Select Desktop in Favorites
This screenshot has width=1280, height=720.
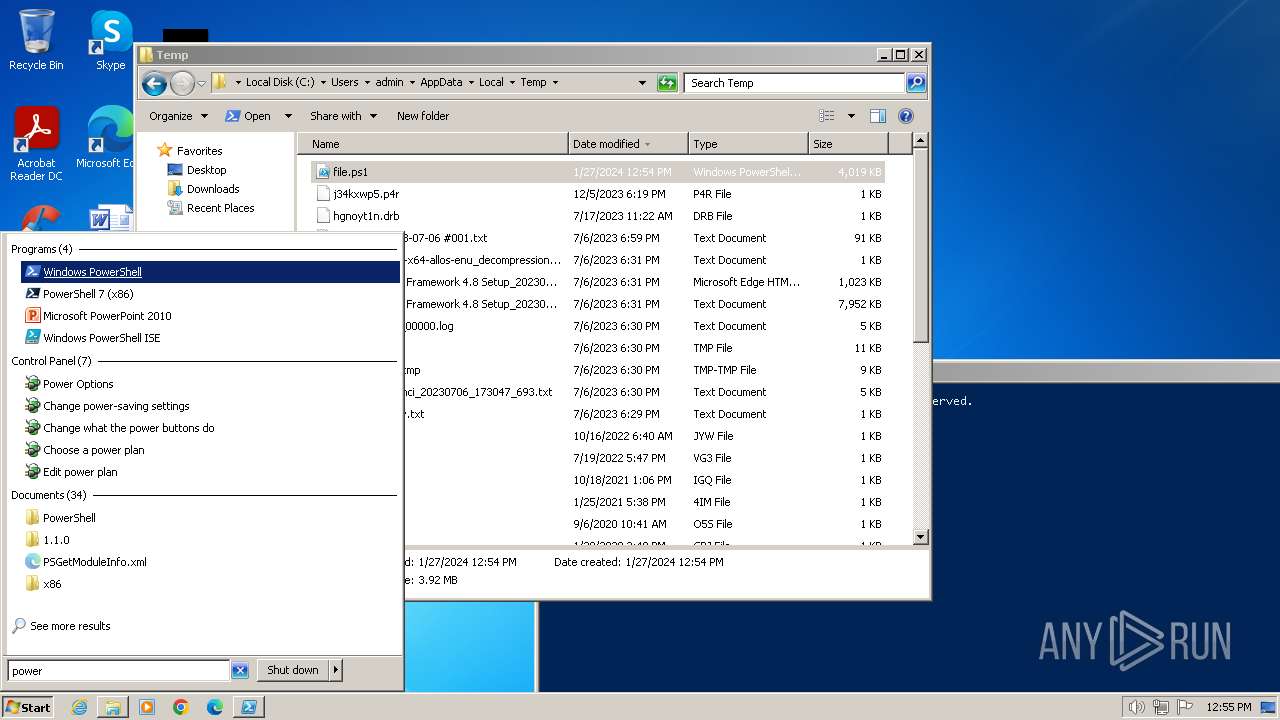click(x=206, y=170)
